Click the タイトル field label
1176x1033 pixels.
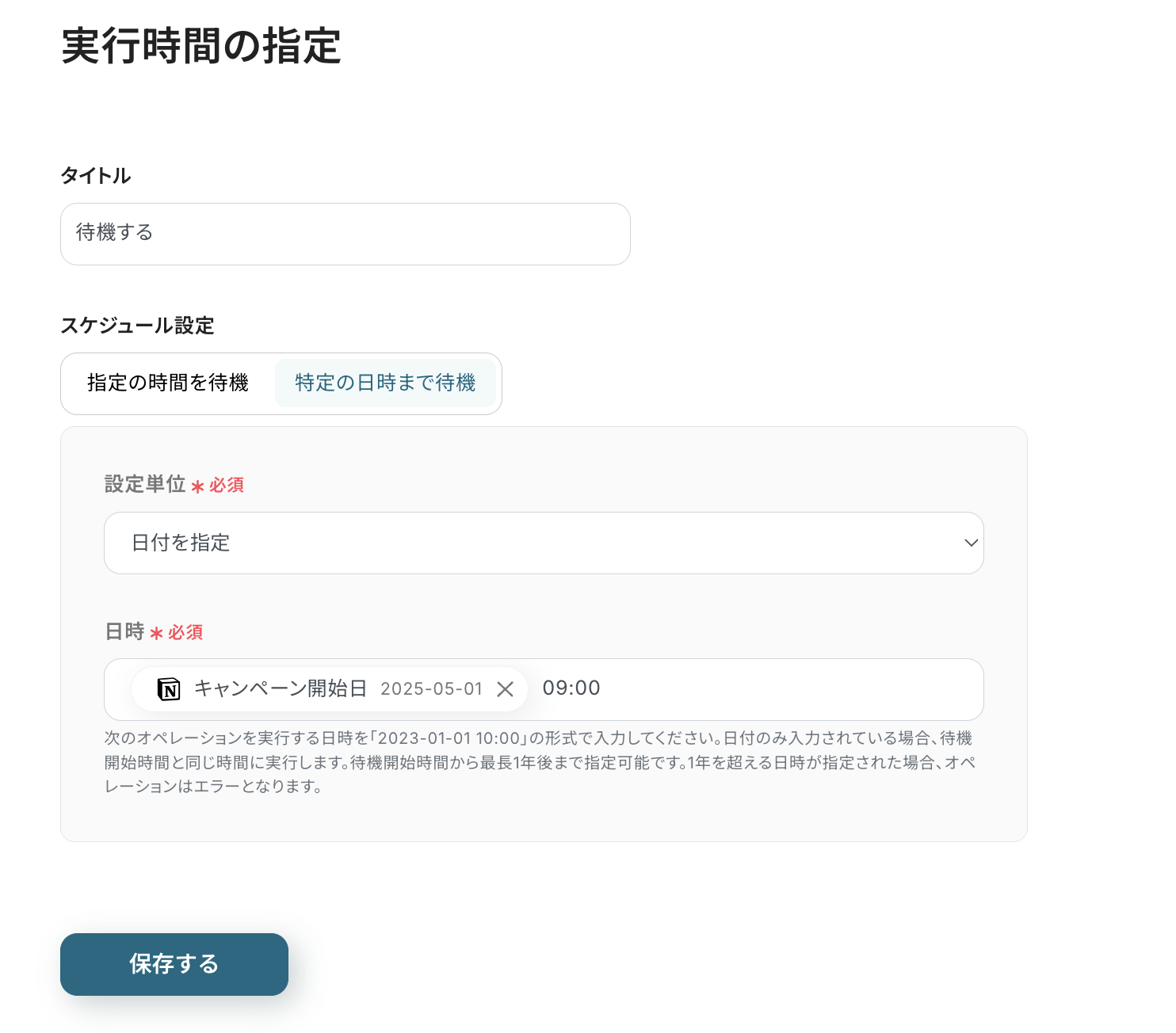(96, 176)
